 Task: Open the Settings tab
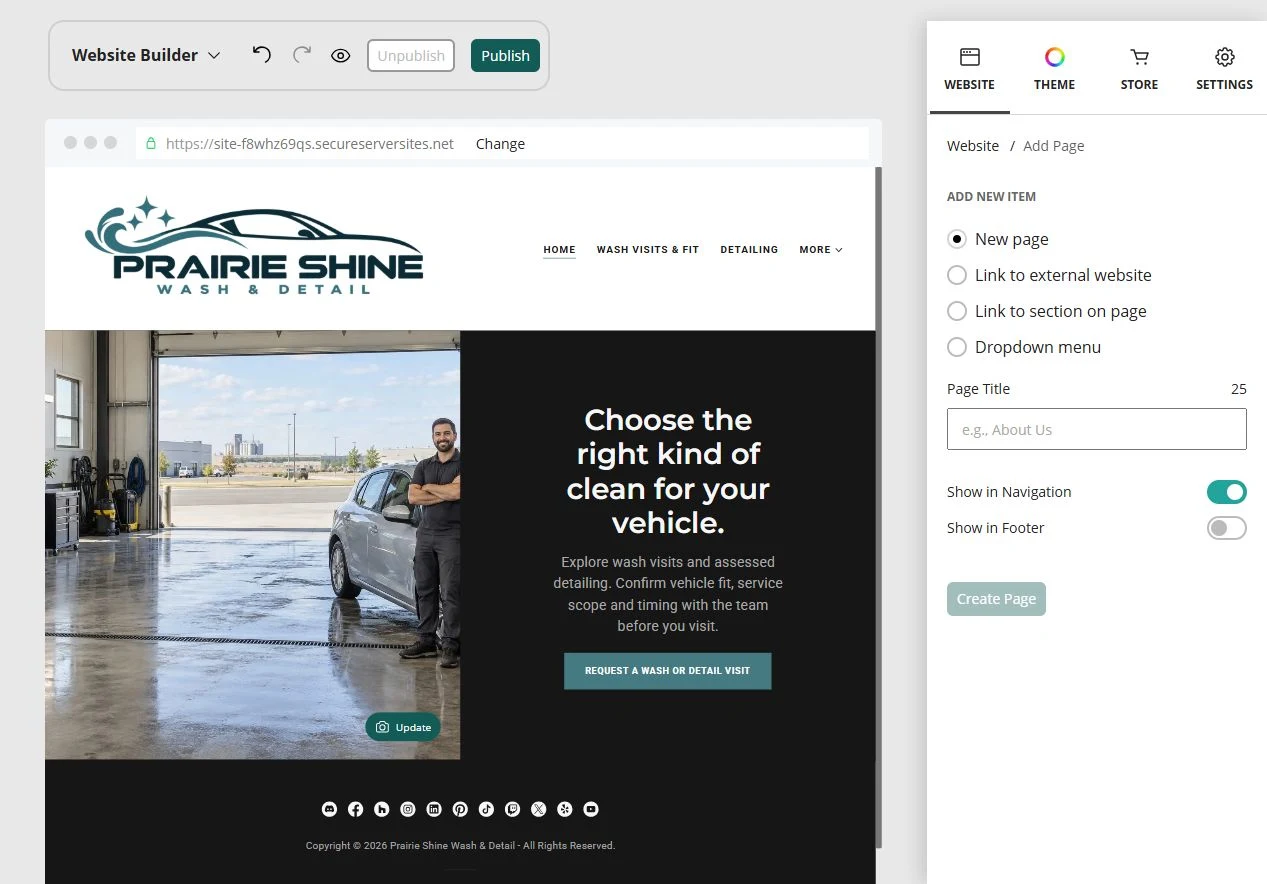(x=1224, y=70)
